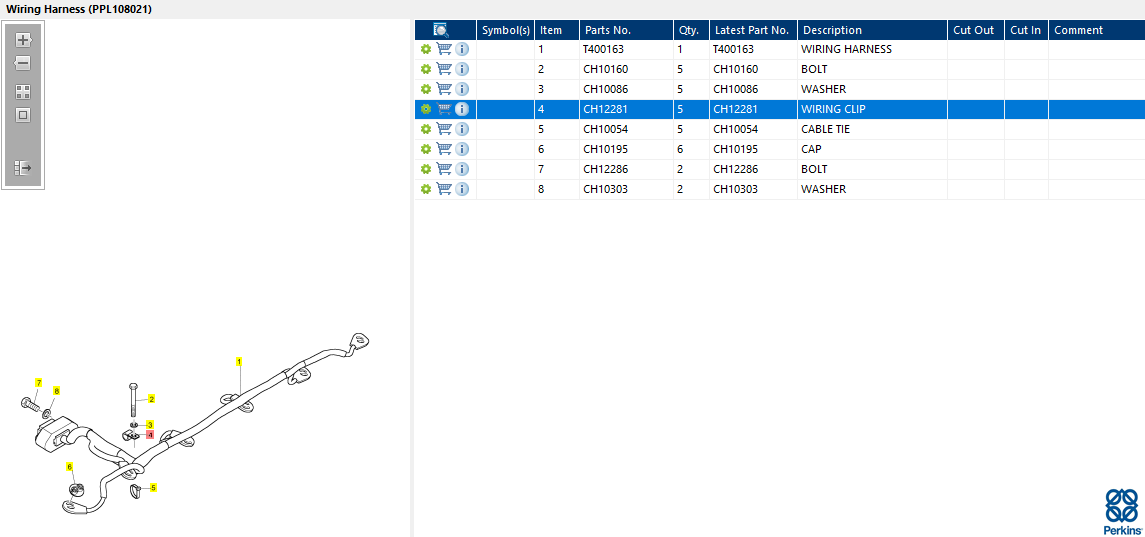Click the Comment column header
Screen dimensions: 1145x537
(1097, 30)
